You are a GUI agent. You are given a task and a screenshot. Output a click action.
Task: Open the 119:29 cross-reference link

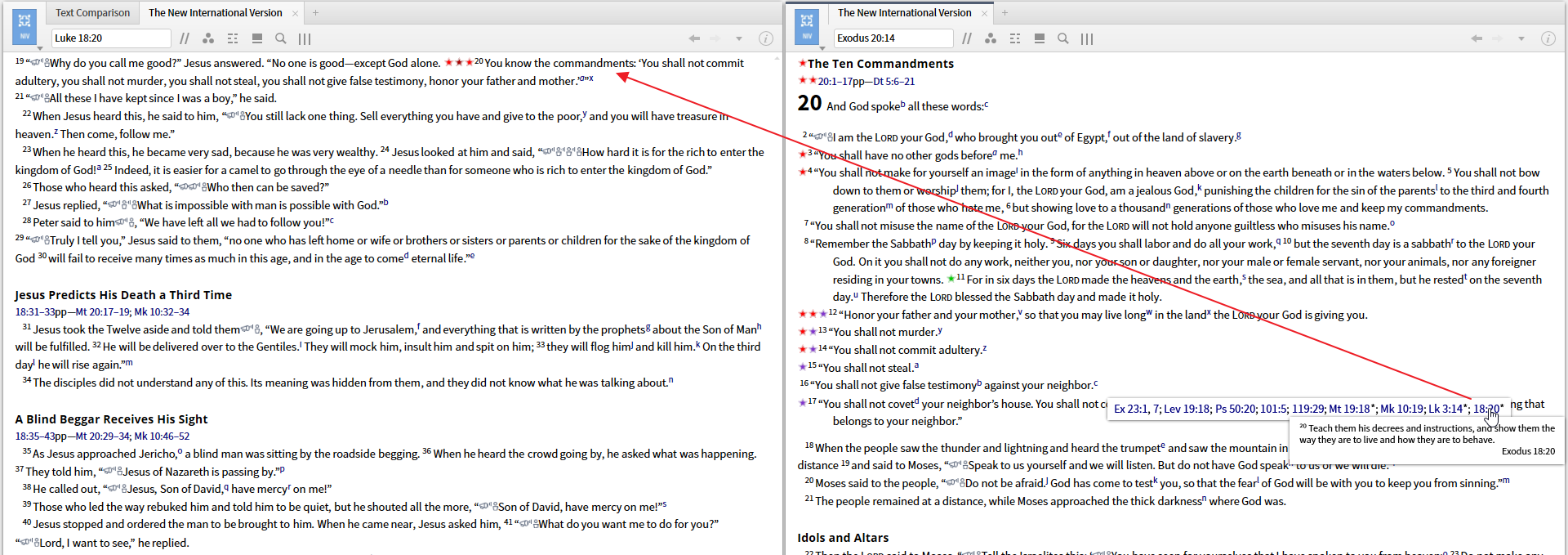coord(1308,409)
